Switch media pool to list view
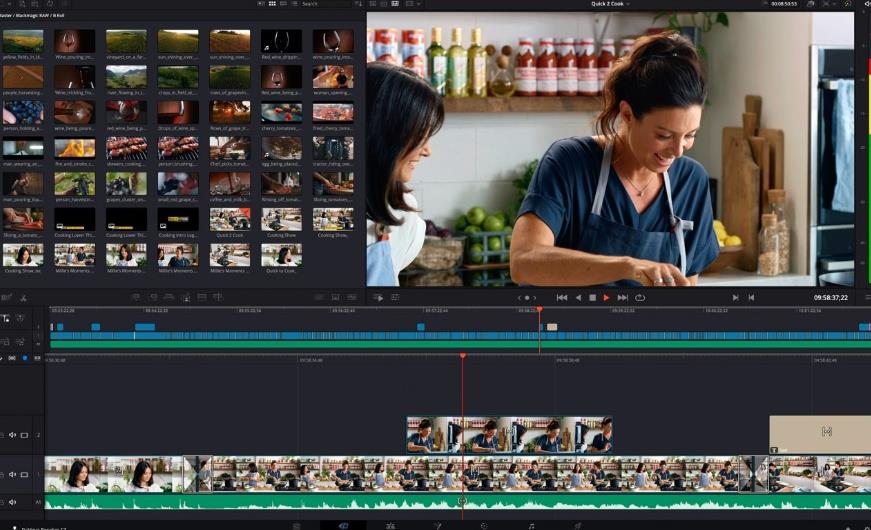Image resolution: width=871 pixels, height=530 pixels. tap(293, 4)
